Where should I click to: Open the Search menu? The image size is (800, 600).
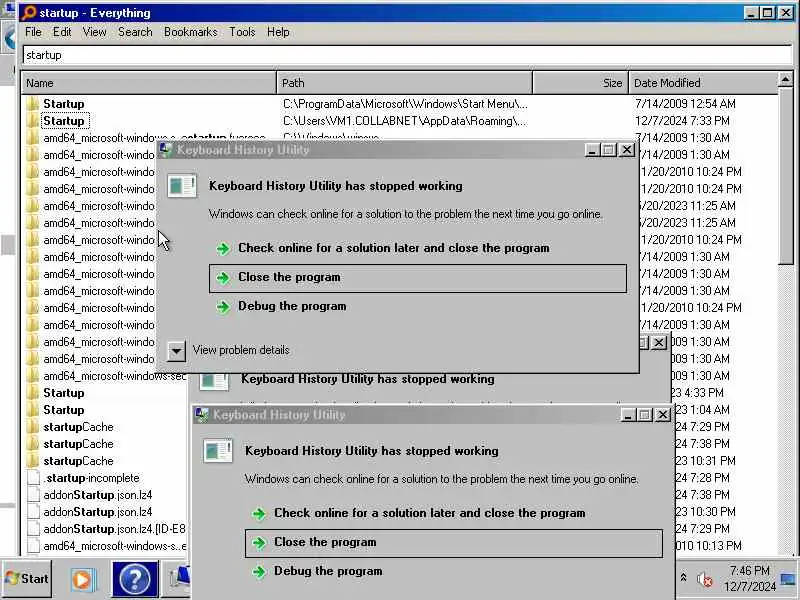pyautogui.click(x=135, y=32)
